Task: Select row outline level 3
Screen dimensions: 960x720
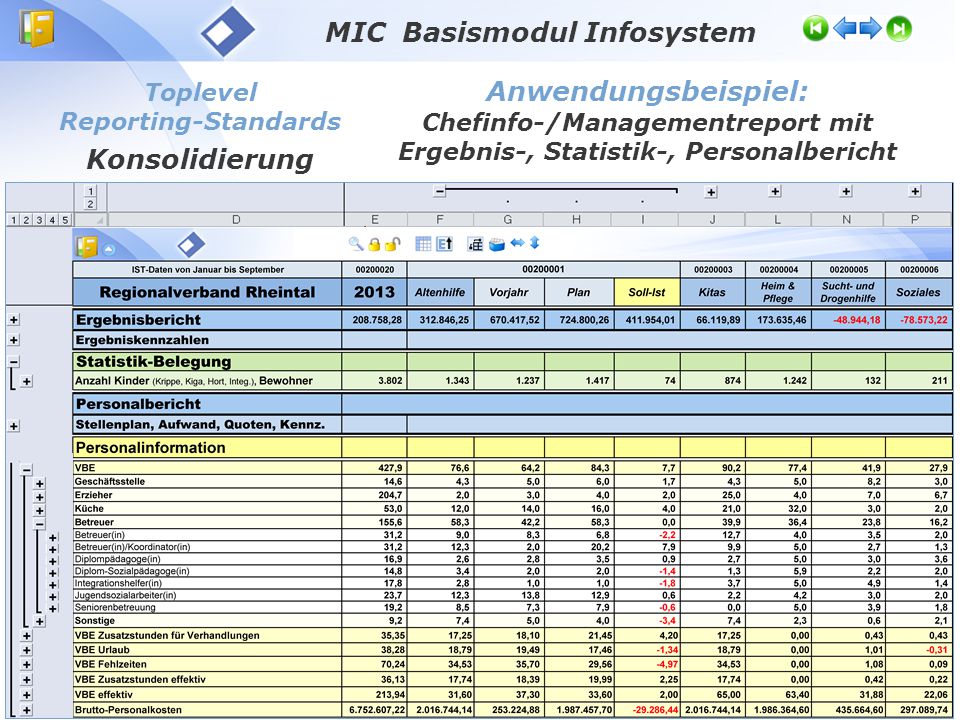Action: click(39, 220)
